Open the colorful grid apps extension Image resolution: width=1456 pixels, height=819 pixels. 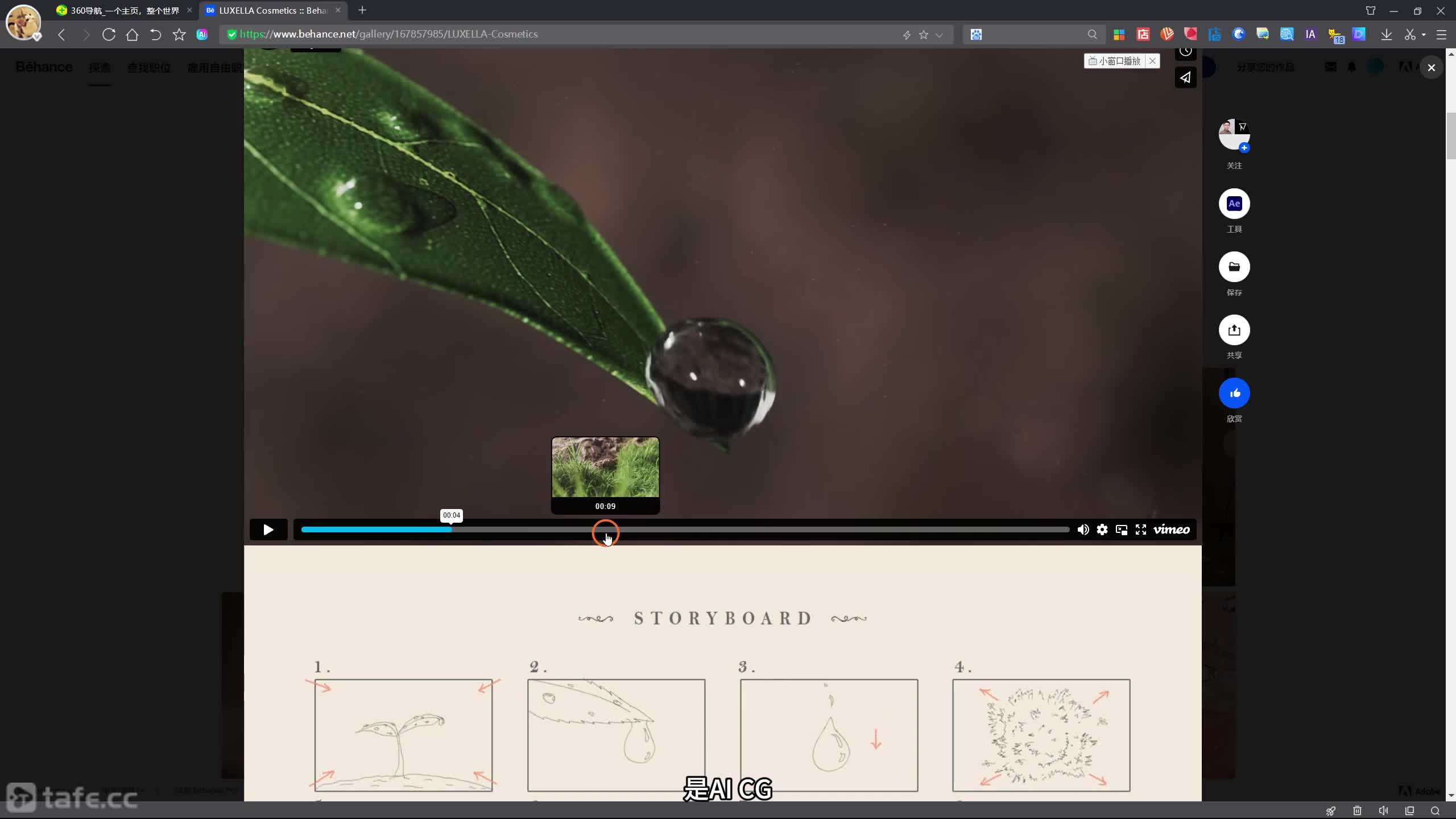[1119, 35]
